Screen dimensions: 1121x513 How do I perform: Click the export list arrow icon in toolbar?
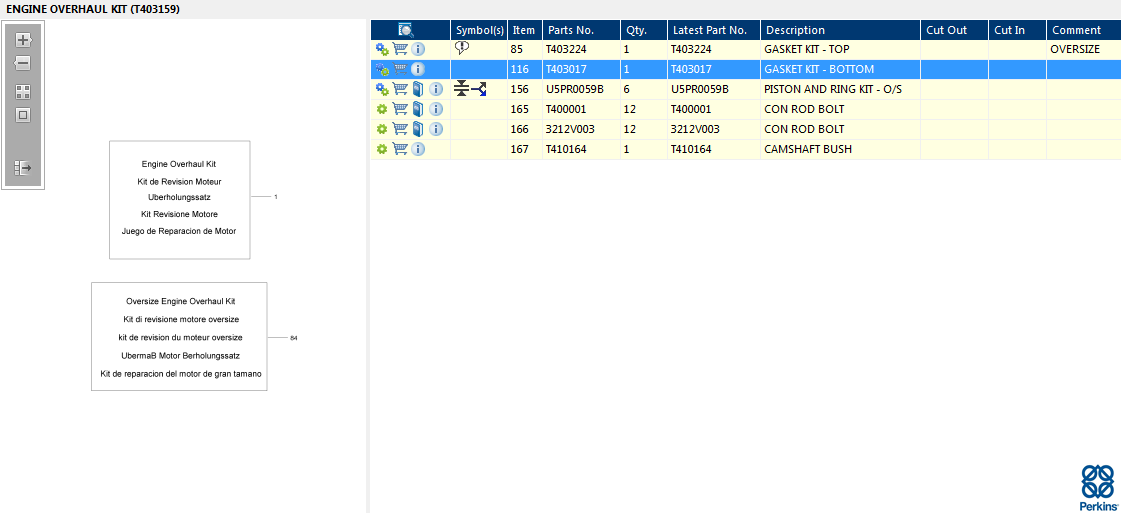tap(23, 168)
